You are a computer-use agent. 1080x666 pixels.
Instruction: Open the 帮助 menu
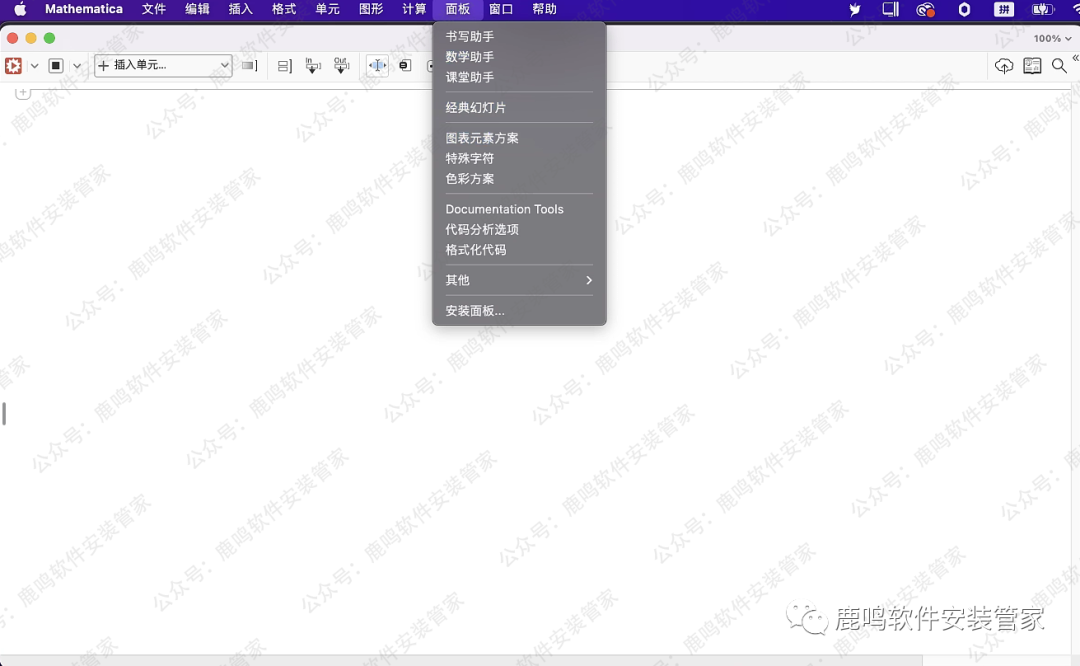pos(544,9)
